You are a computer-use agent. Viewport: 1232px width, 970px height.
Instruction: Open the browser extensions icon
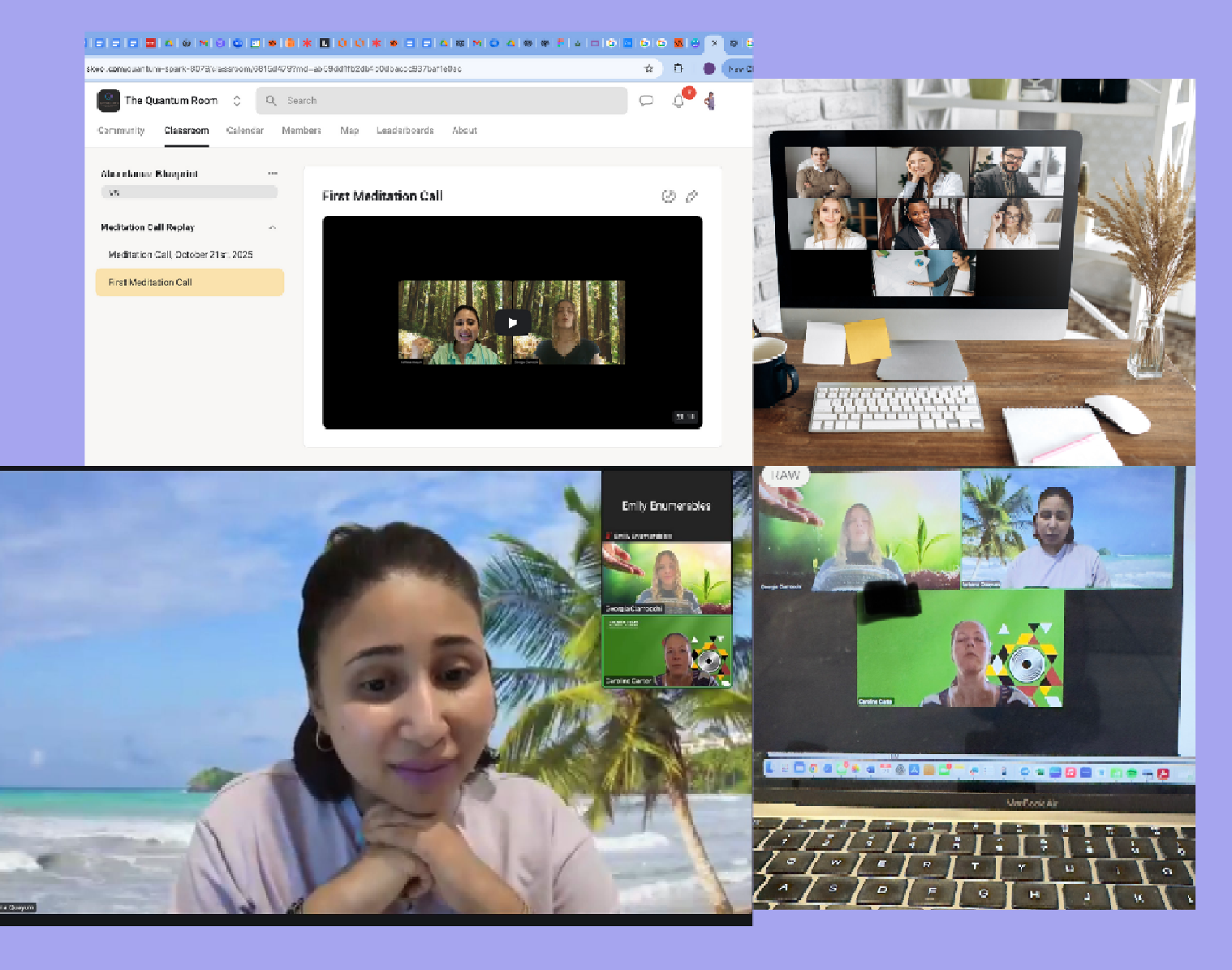pyautogui.click(x=678, y=69)
